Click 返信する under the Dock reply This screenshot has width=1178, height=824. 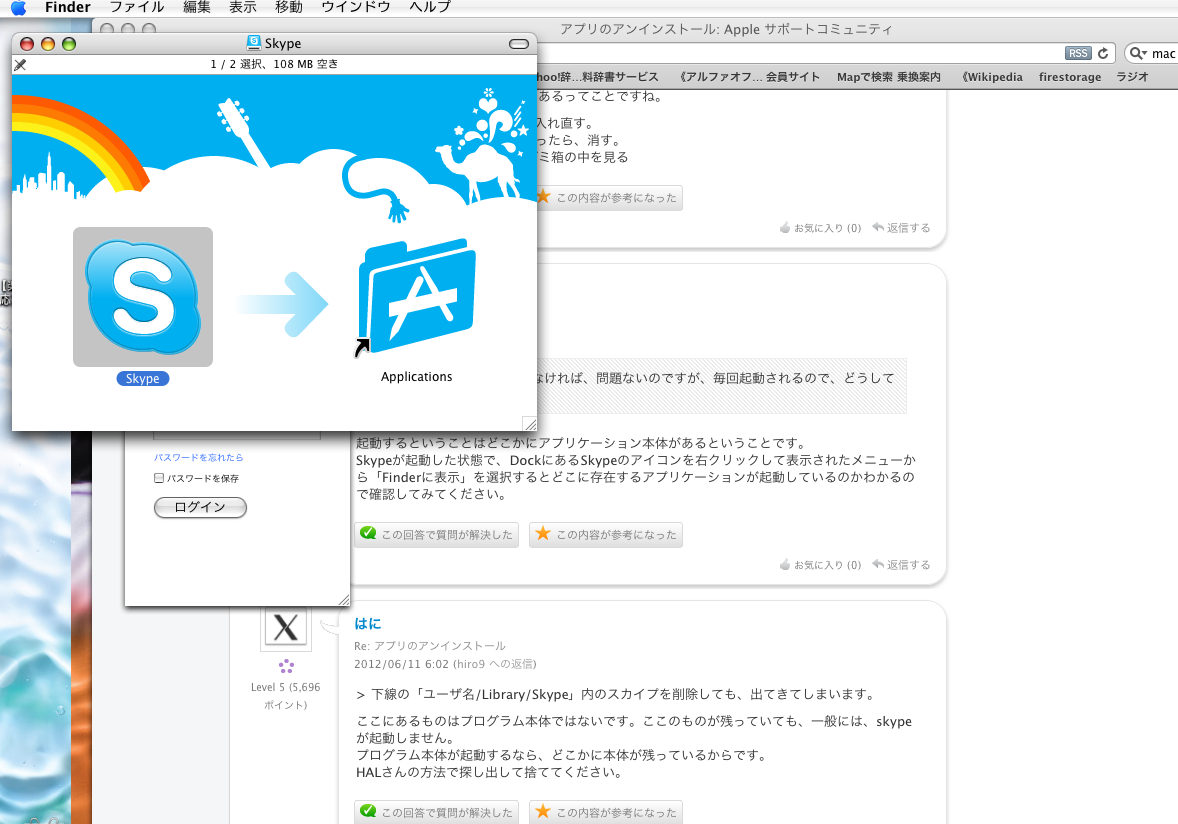coord(902,565)
